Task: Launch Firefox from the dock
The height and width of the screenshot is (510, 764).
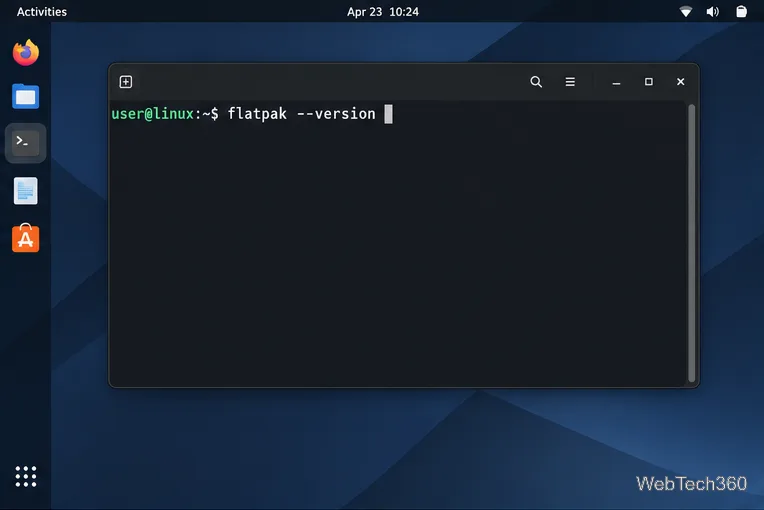Action: 26,53
